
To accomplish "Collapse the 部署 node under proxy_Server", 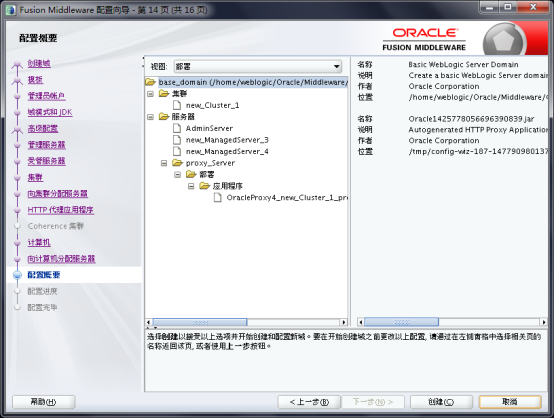I will click(178, 175).
